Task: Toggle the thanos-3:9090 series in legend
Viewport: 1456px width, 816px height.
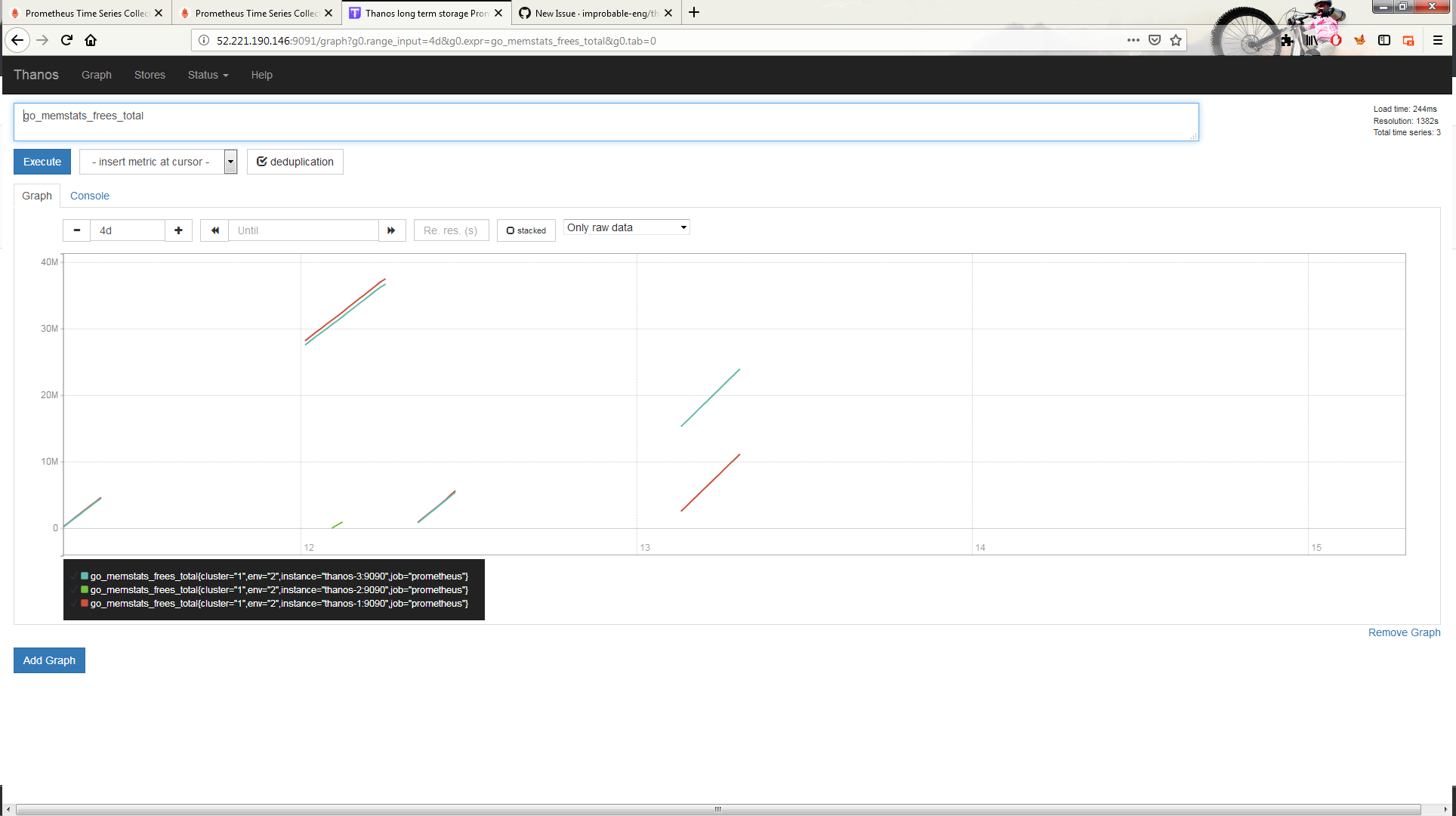Action: coord(279,576)
